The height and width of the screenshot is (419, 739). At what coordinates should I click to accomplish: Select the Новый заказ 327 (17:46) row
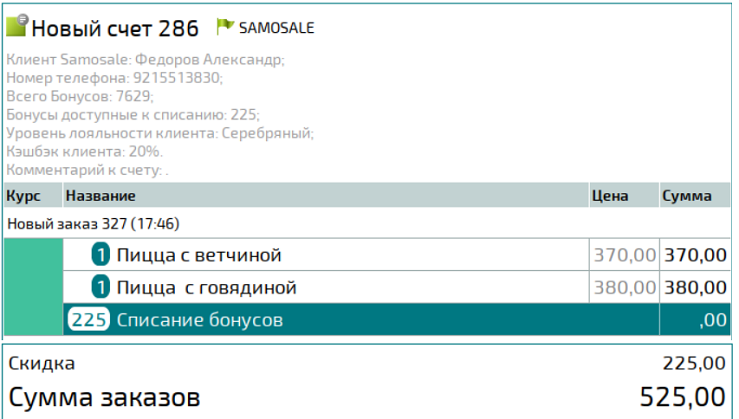click(93, 223)
